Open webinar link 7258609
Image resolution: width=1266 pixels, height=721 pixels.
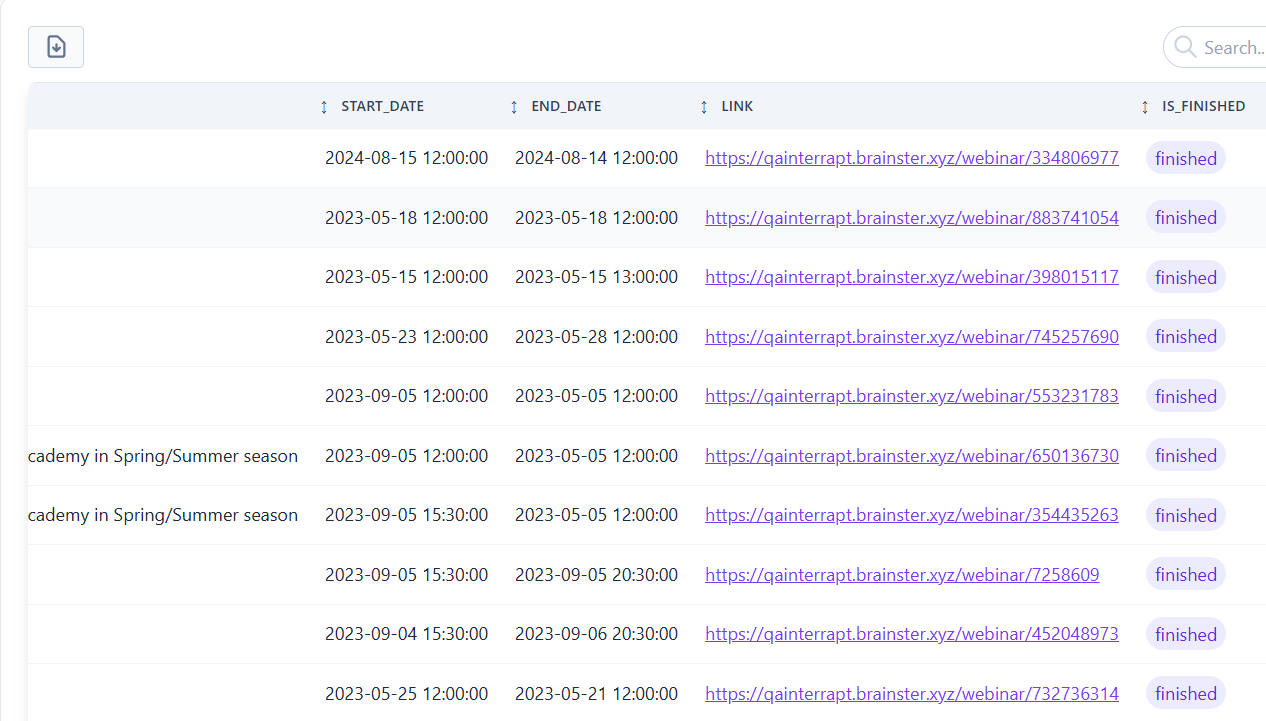pyautogui.click(x=901, y=575)
